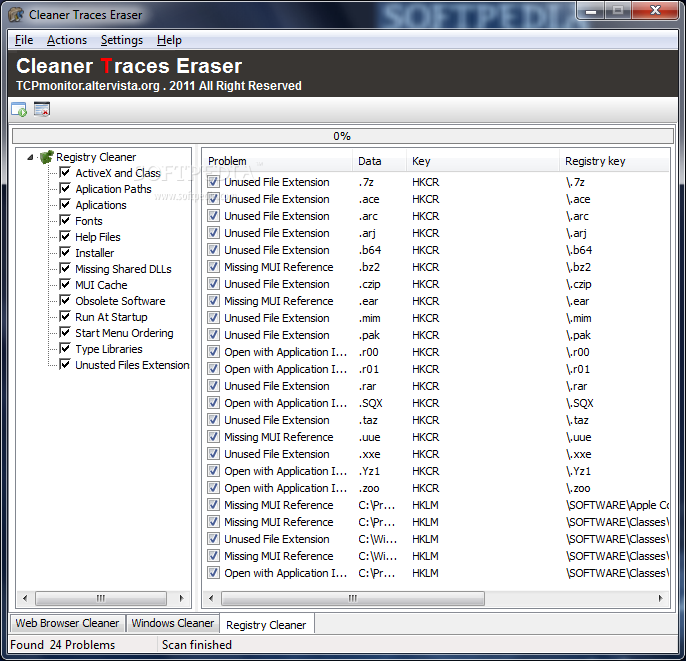
Task: Toggle checkbox for the .arc entry
Action: pyautogui.click(x=214, y=216)
